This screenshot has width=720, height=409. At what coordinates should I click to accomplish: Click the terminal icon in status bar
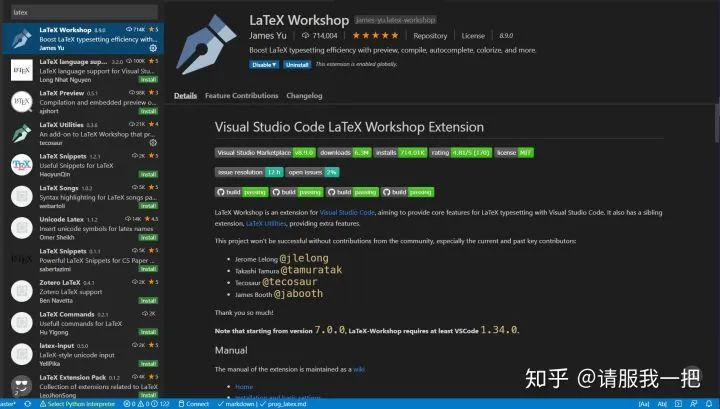(678, 404)
